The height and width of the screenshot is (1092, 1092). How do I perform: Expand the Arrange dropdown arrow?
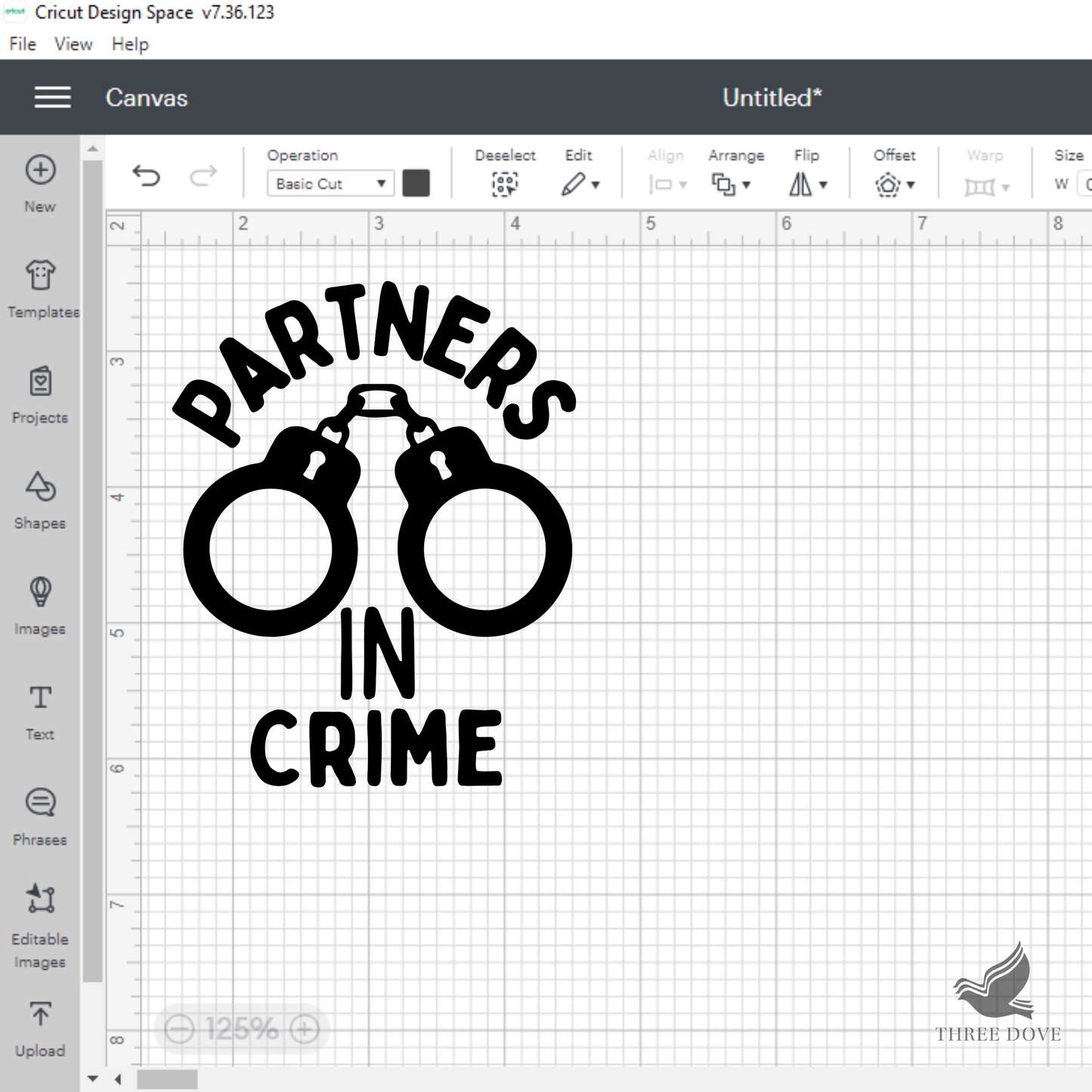[x=747, y=184]
